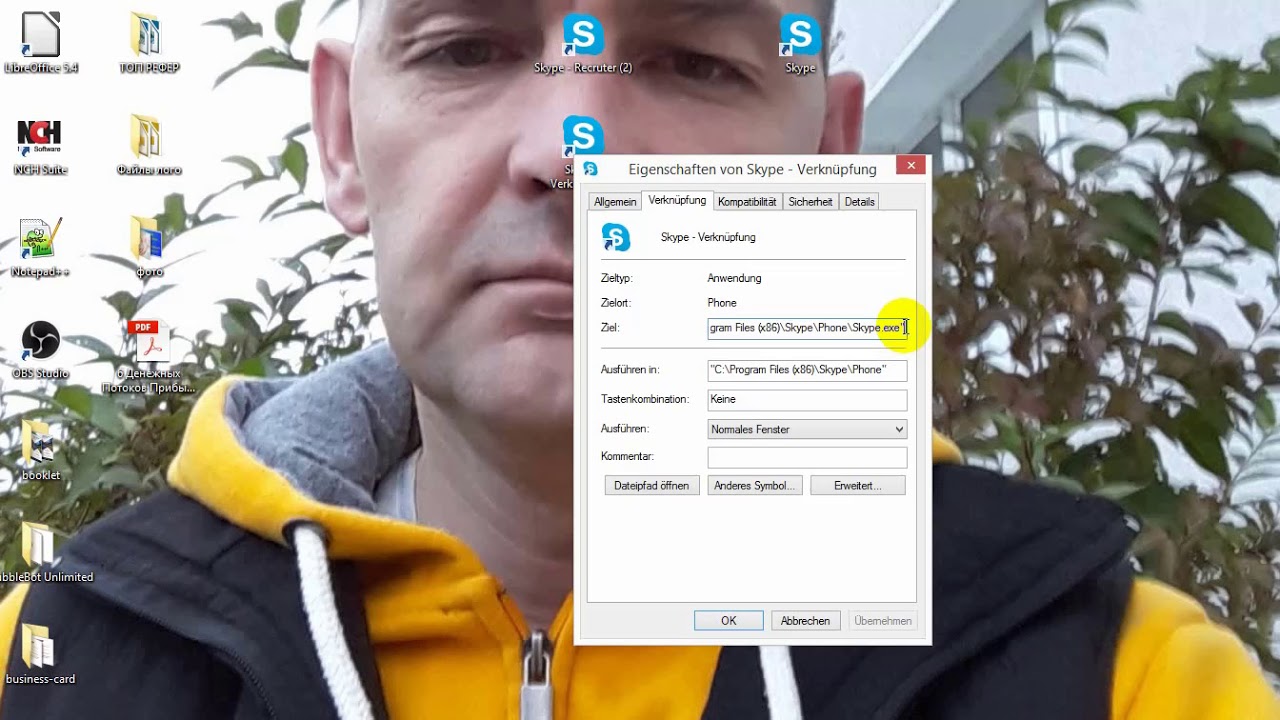Screen dimensions: 1280x720
Task: Click the empty Kommentar field
Action: click(807, 457)
